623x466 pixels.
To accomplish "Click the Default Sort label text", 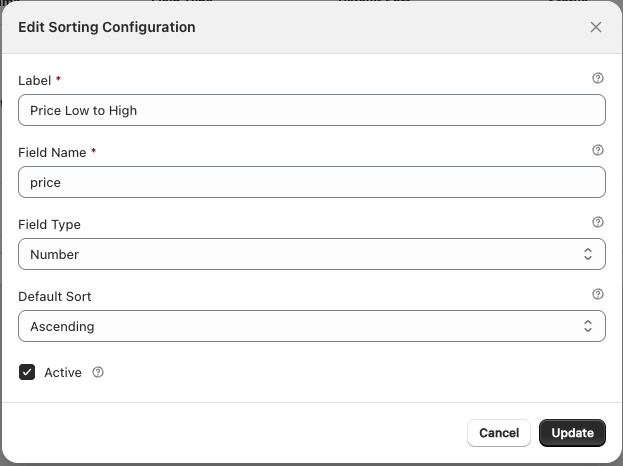I will point(55,297).
